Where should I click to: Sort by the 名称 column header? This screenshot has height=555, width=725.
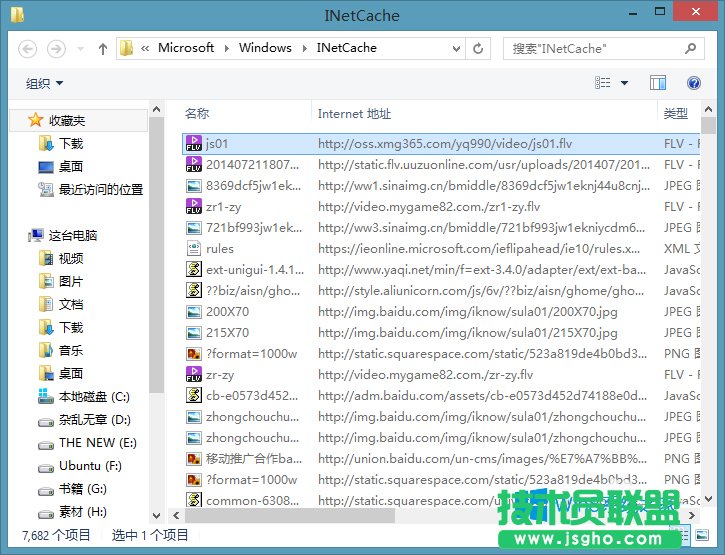[x=197, y=114]
